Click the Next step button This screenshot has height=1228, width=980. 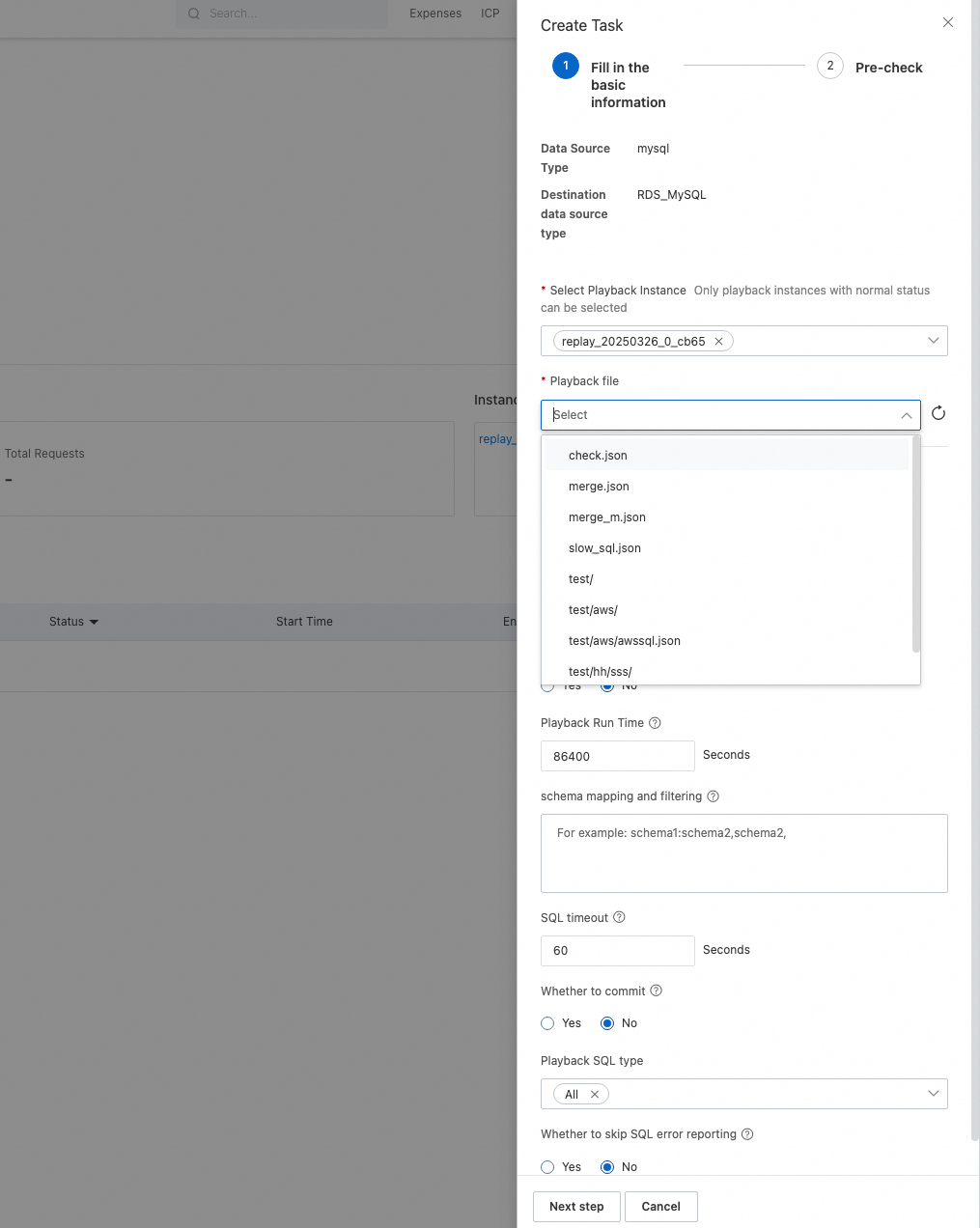coord(576,1207)
